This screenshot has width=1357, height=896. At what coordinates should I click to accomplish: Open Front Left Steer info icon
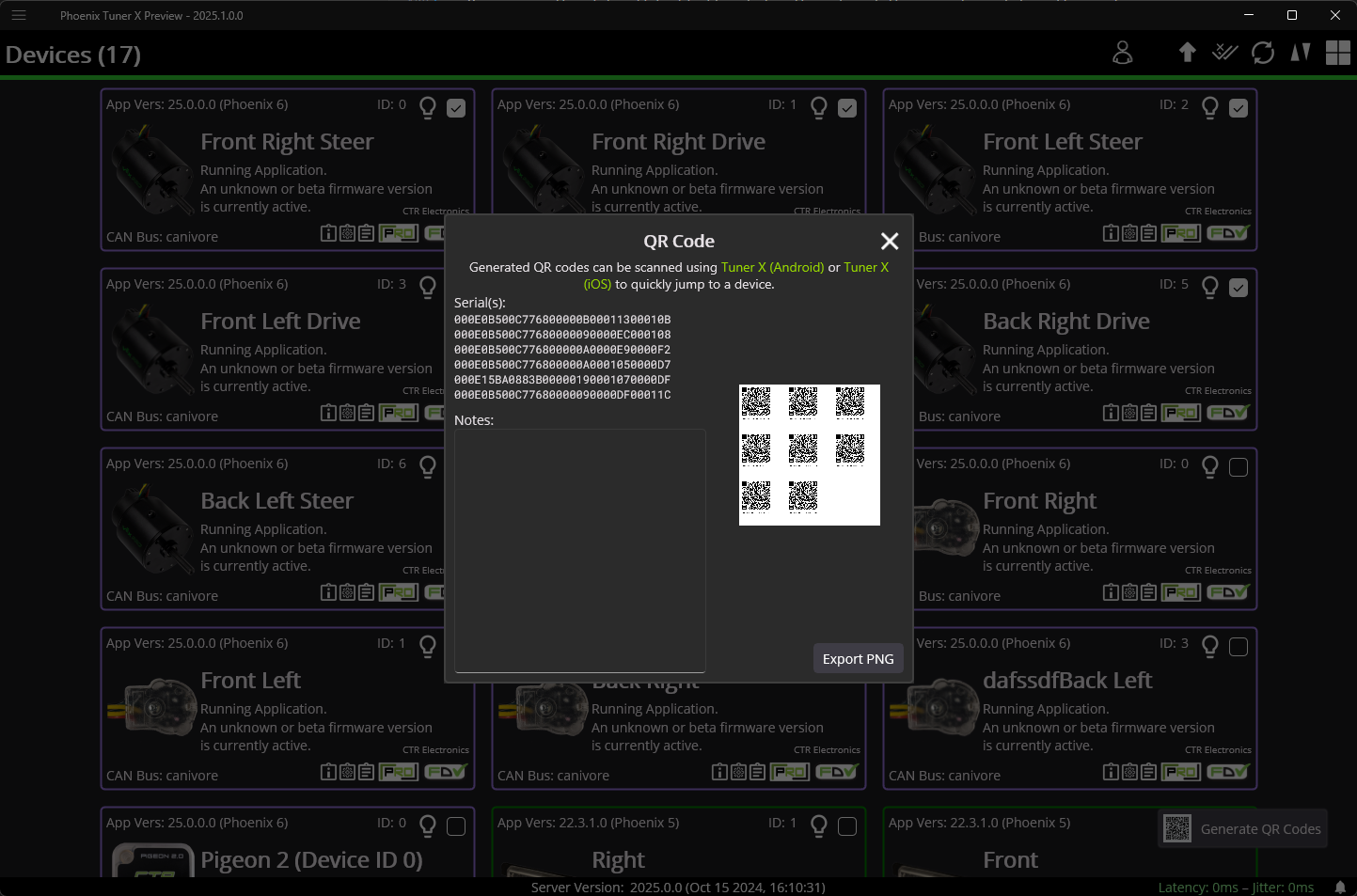1111,233
